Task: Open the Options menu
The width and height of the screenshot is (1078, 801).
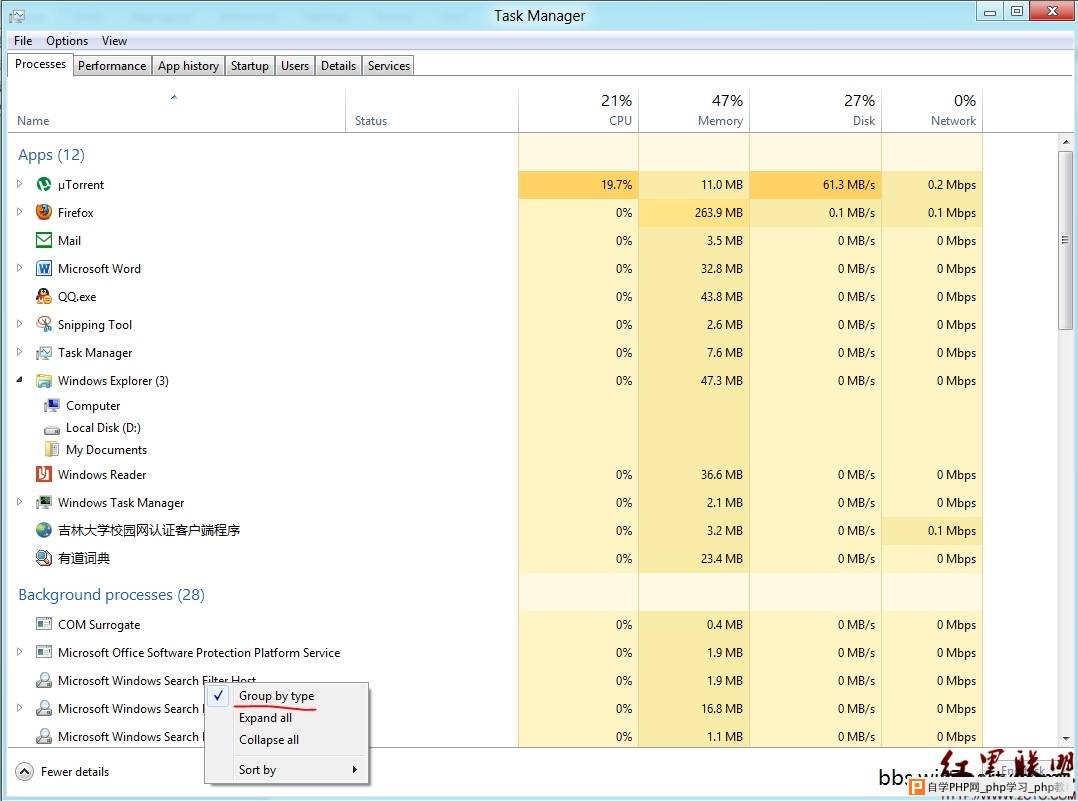Action: coord(67,41)
